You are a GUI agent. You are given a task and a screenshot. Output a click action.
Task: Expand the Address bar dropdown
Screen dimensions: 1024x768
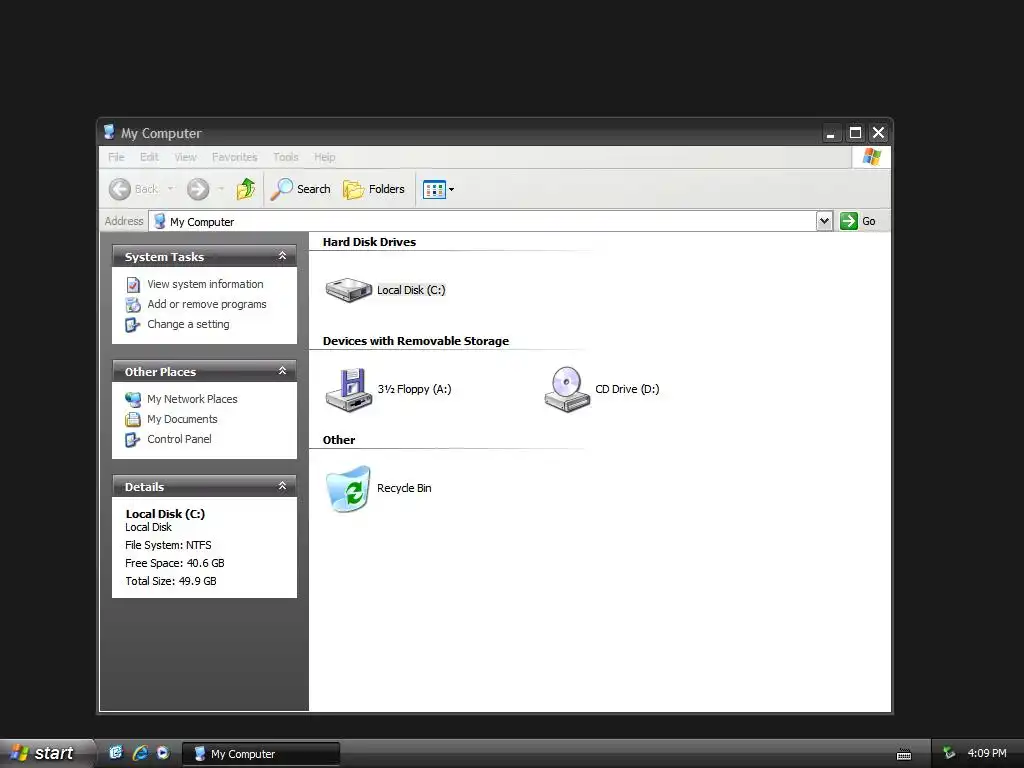824,221
